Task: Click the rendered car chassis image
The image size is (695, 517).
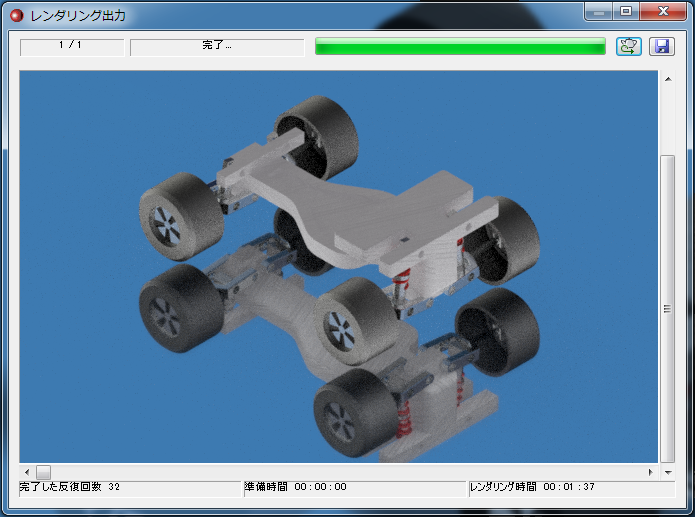Action: click(339, 267)
